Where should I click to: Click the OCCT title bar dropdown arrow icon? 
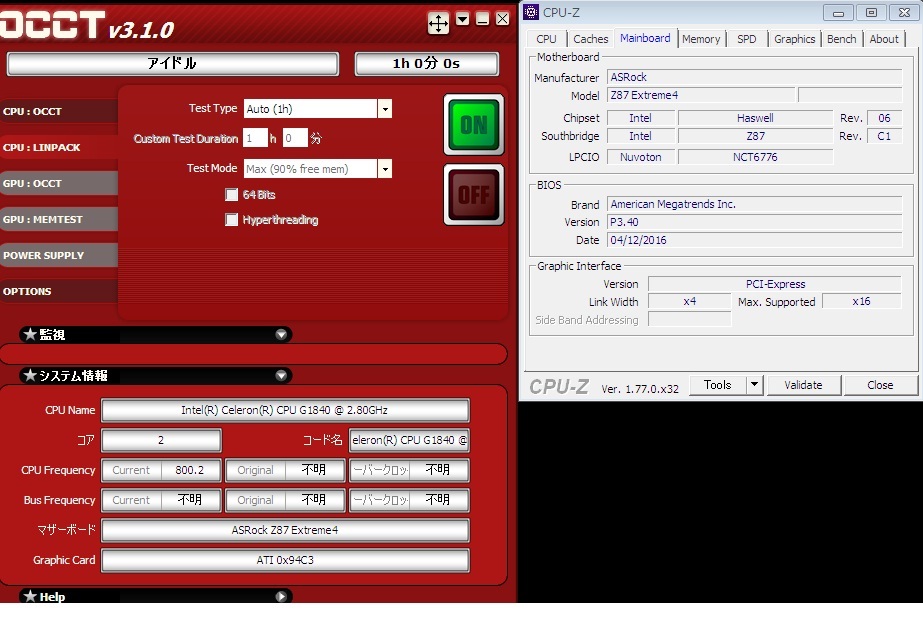tap(462, 19)
